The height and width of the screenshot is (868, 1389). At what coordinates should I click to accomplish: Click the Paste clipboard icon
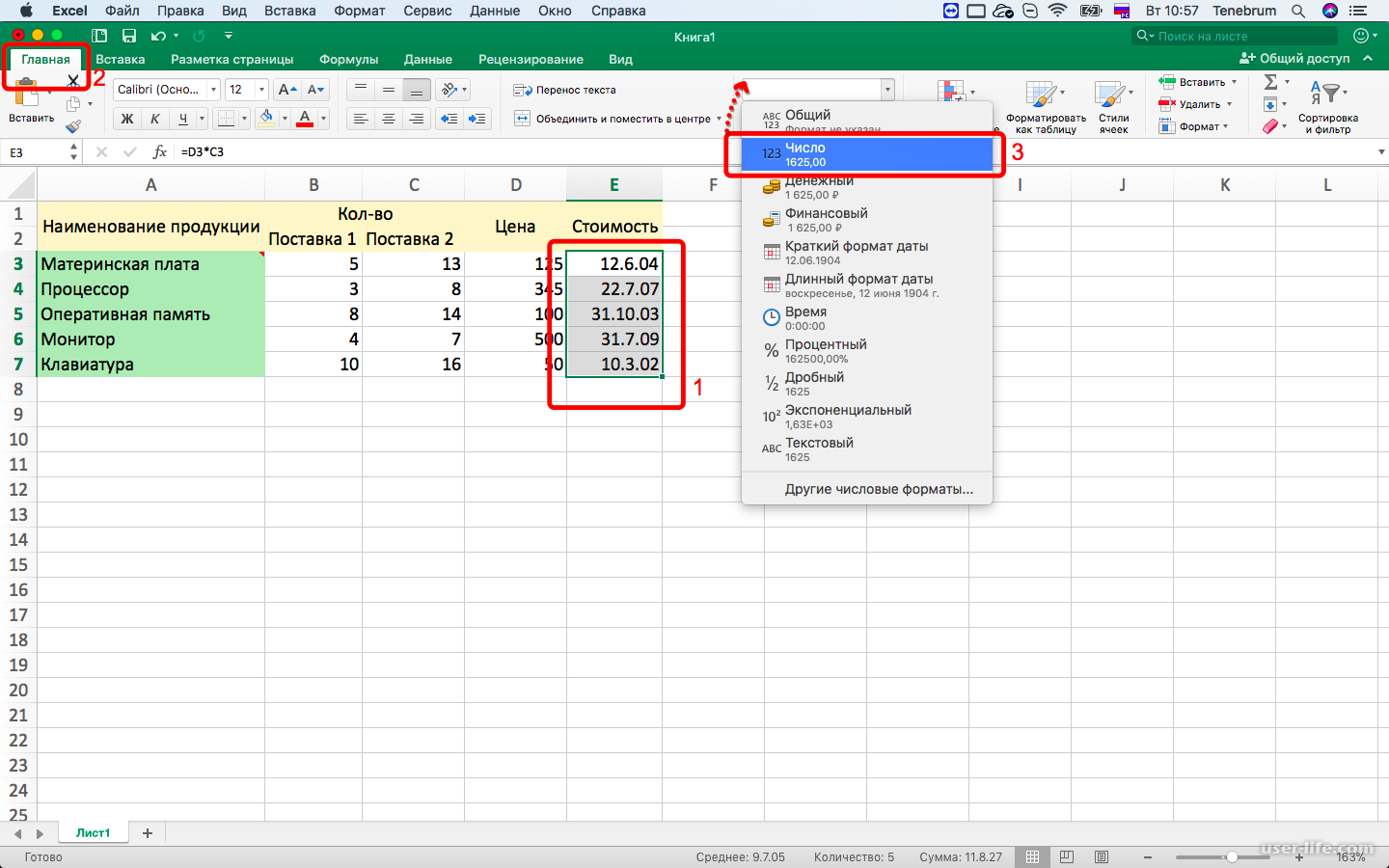pos(27,95)
